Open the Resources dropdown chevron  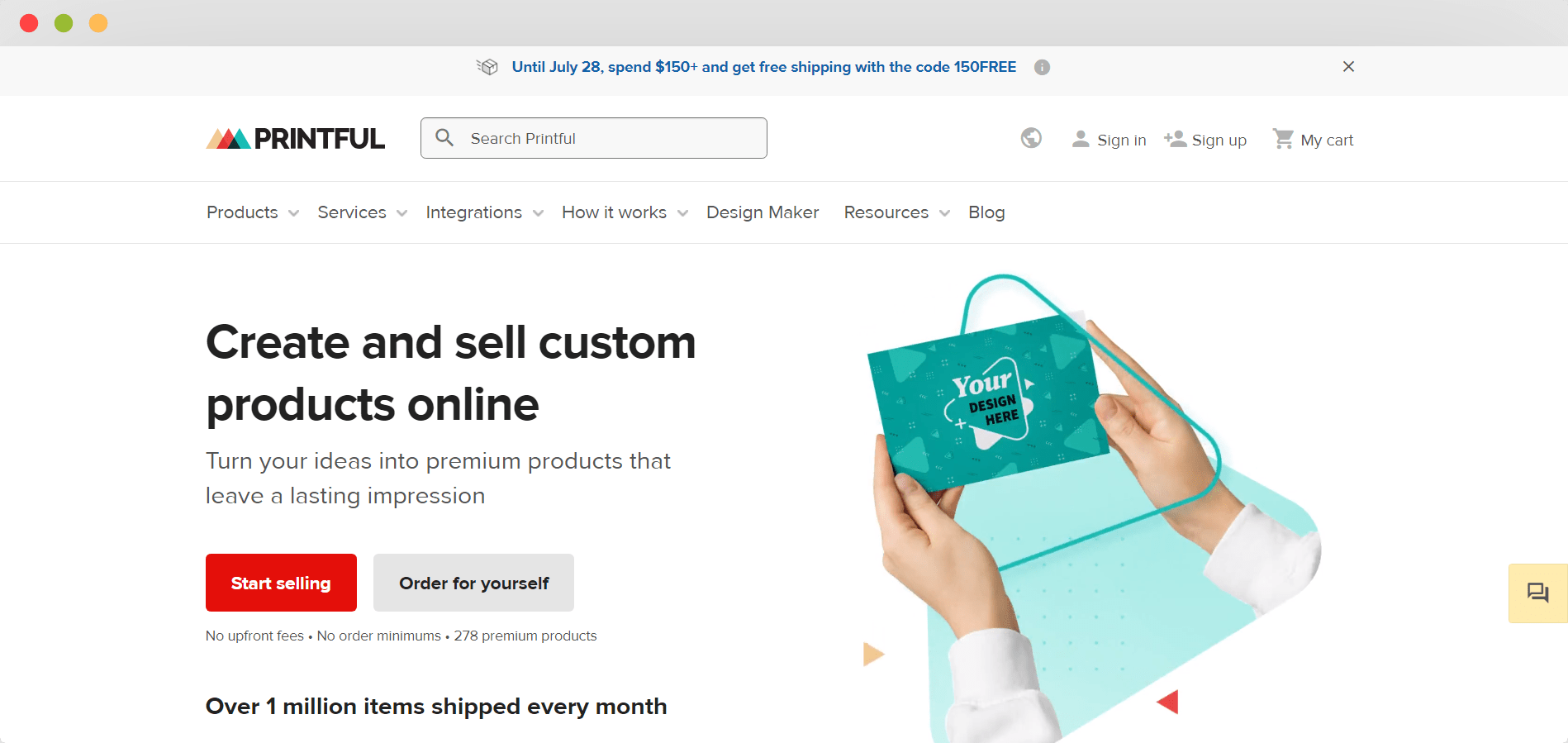[x=944, y=213]
